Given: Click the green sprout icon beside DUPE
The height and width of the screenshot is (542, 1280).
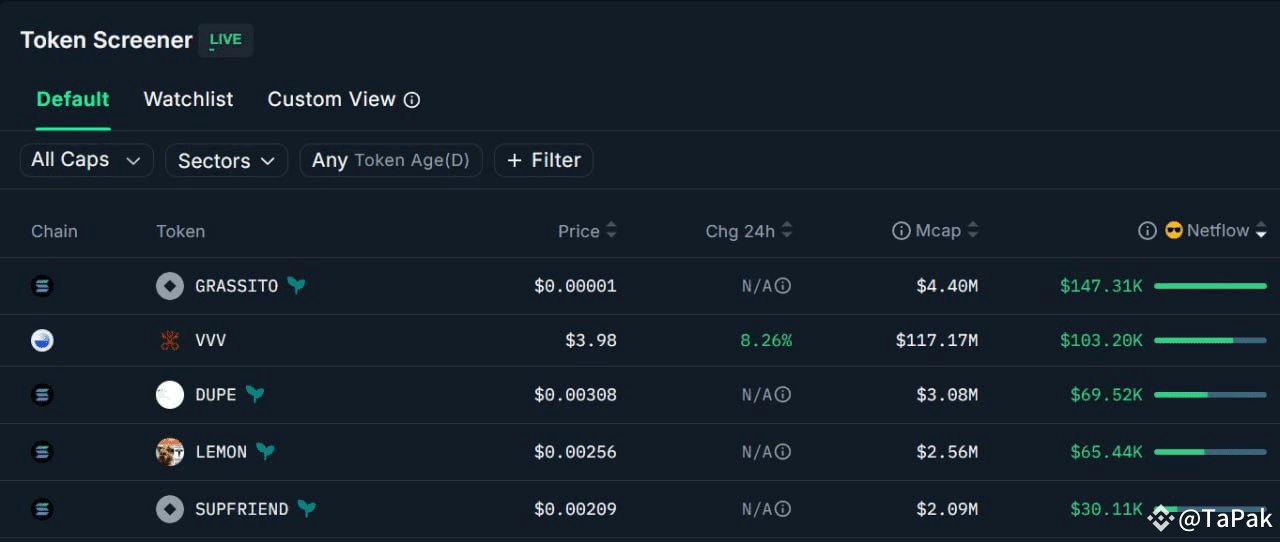Looking at the screenshot, I should tap(255, 394).
